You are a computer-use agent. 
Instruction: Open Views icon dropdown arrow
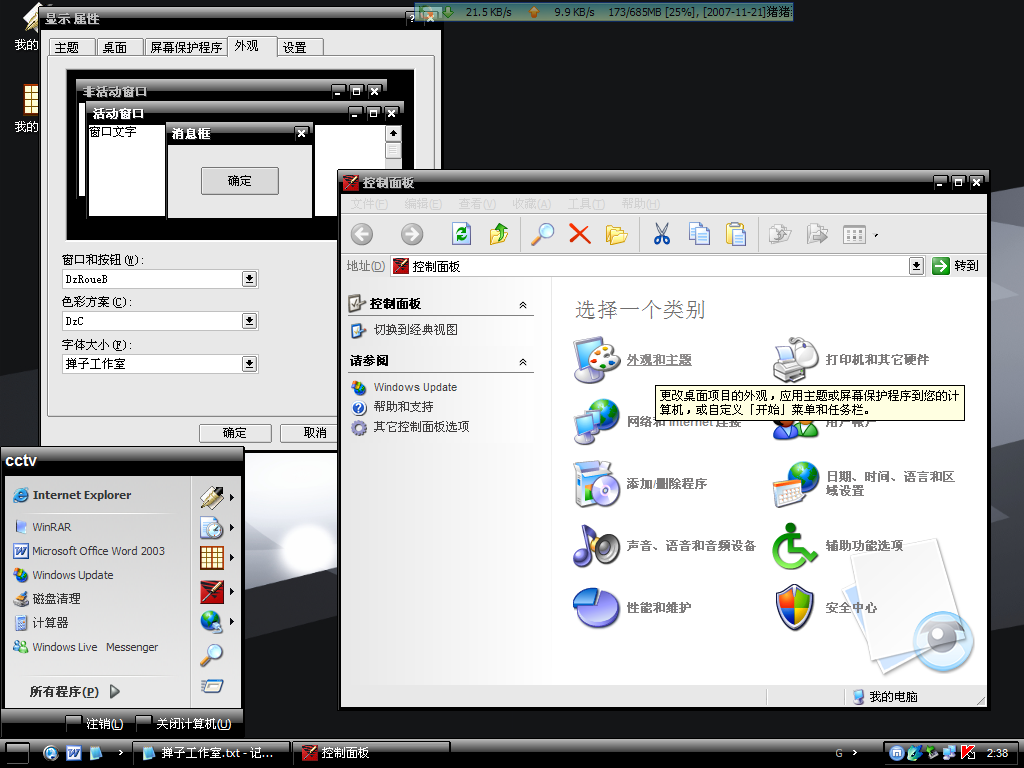(x=876, y=235)
